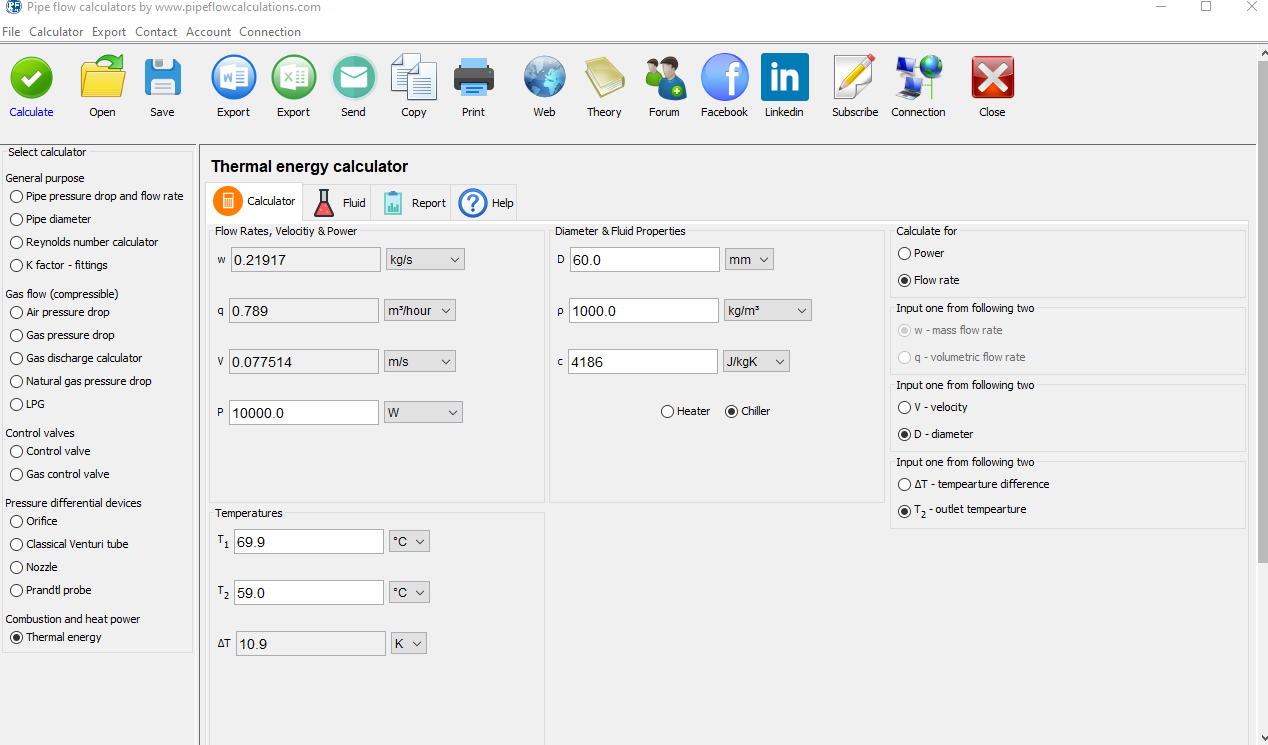The image size is (1268, 745).
Task: Copy results with the Copy toolbar icon
Action: [413, 80]
